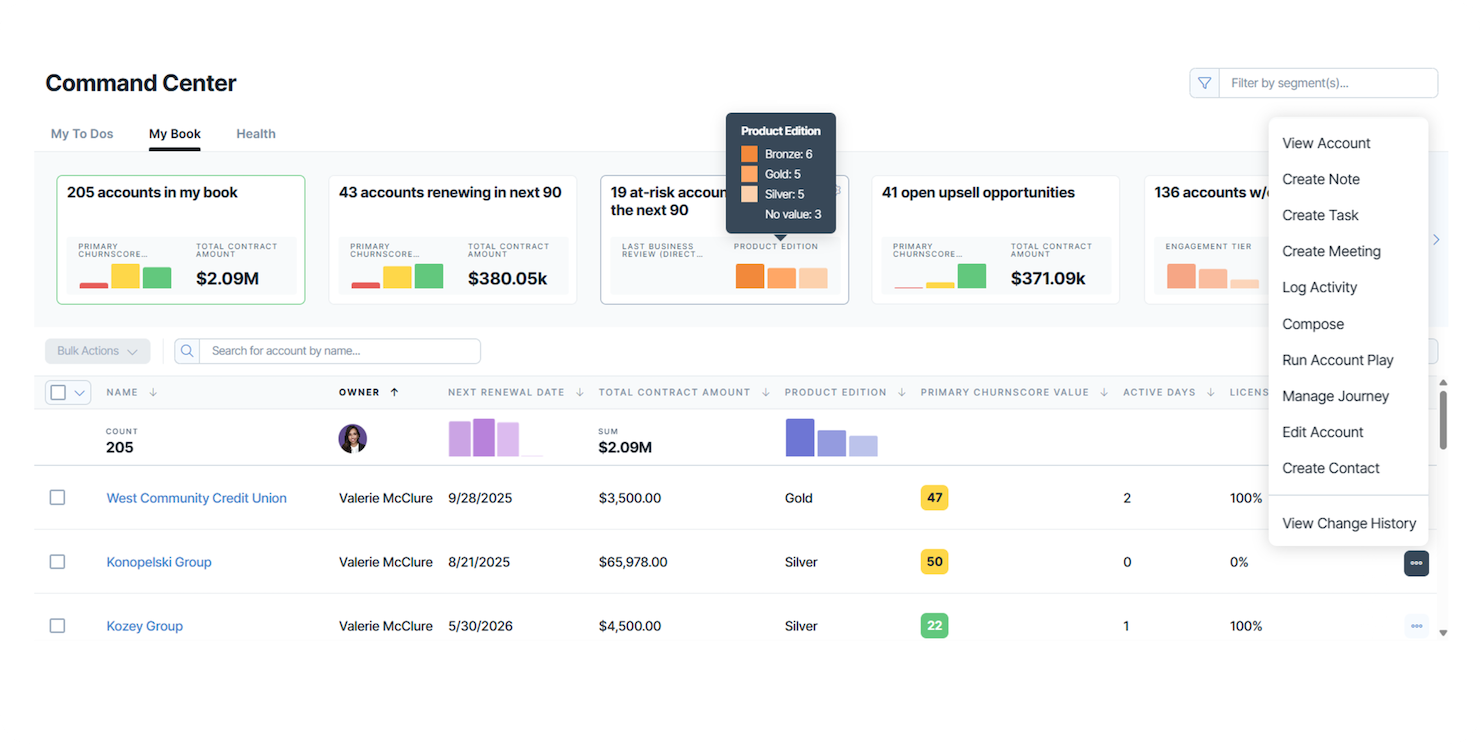Check the row checkbox for Kozey Group

[57, 625]
